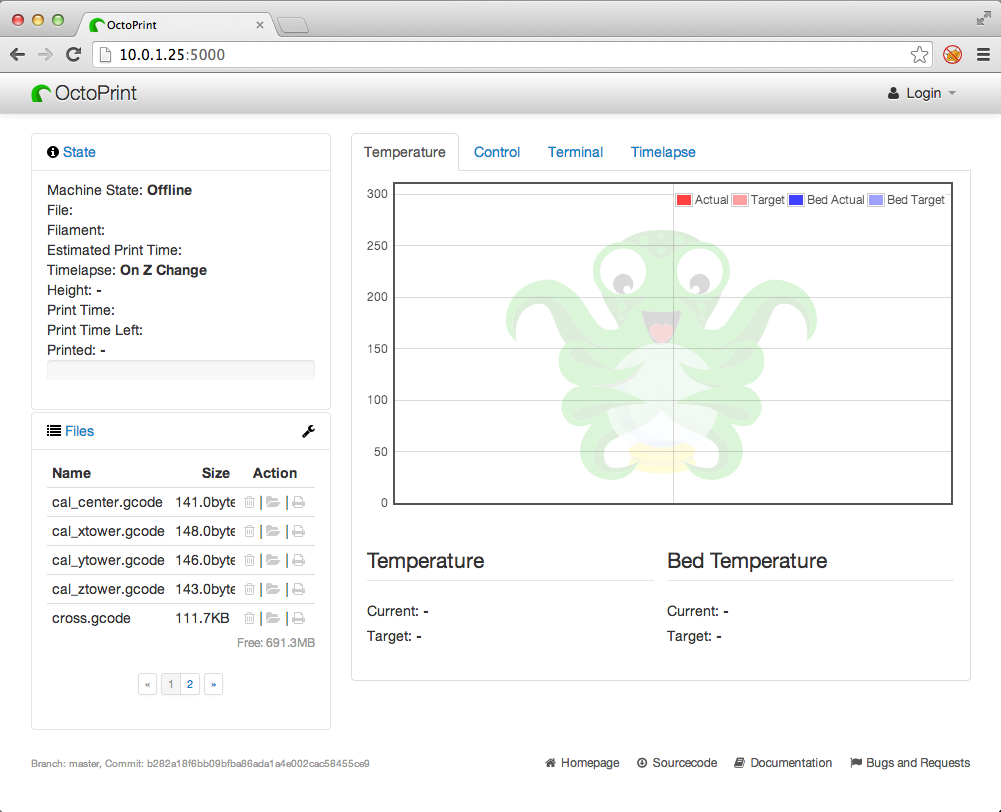
Task: Open the Files wrench settings icon
Action: point(308,432)
